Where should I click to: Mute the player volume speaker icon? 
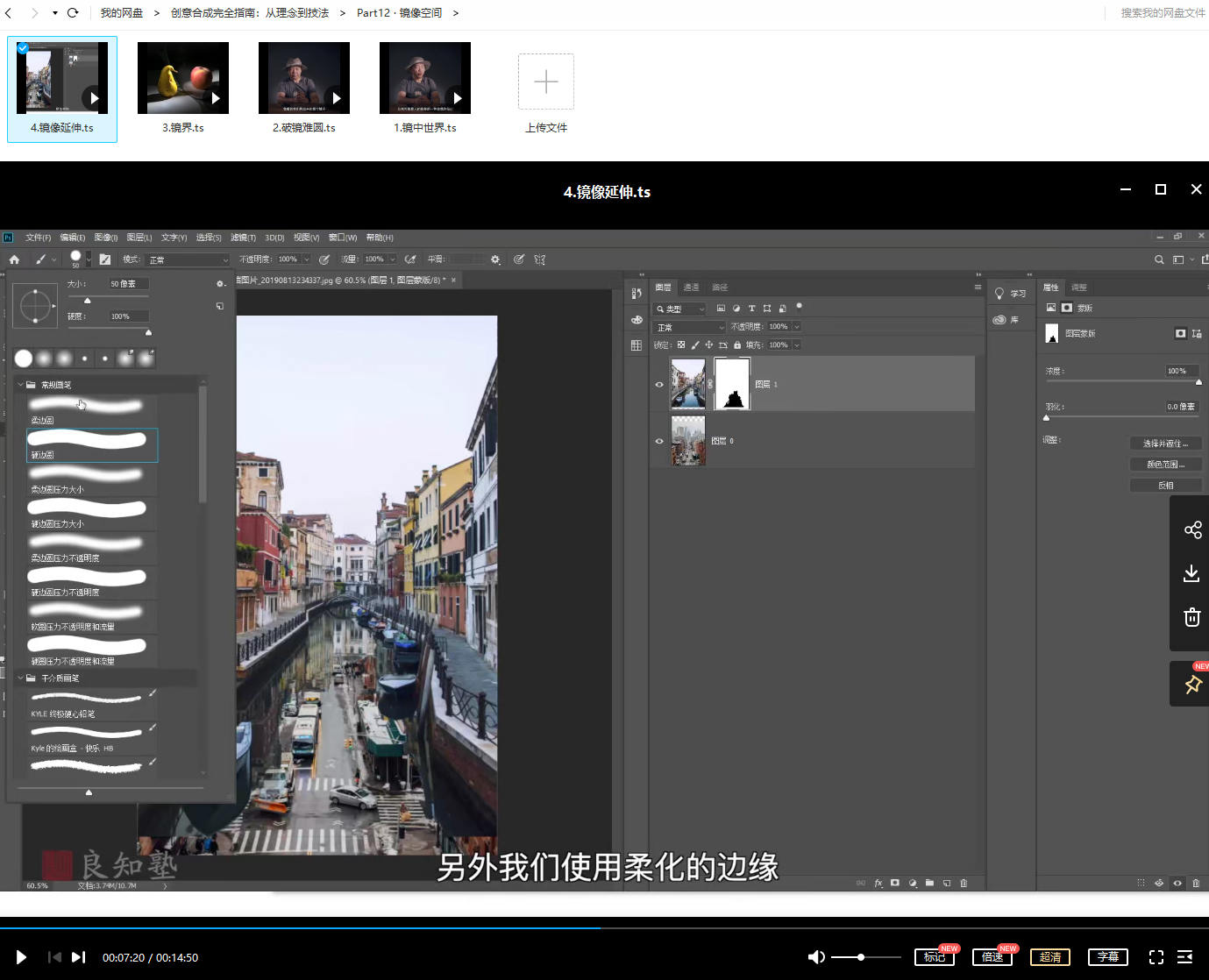click(816, 957)
